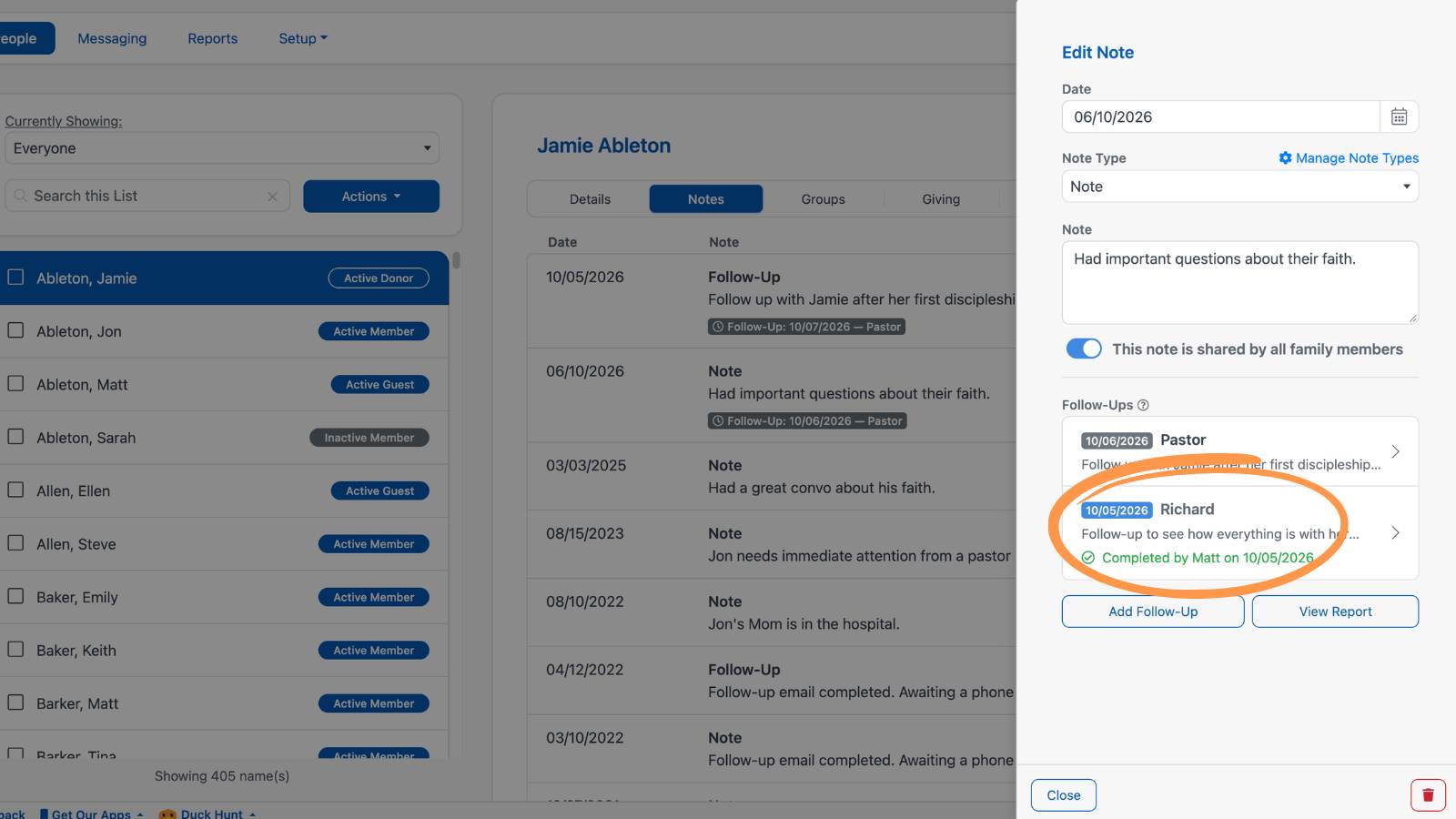This screenshot has height=819, width=1456.
Task: Open the Notes tab
Action: click(x=706, y=199)
